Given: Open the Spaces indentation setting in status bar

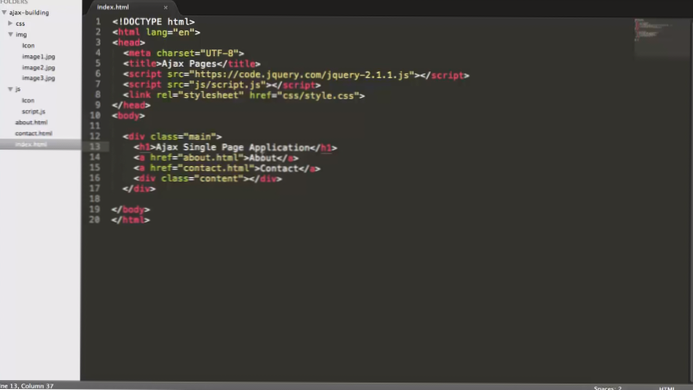Looking at the screenshot, I should pyautogui.click(x=608, y=388).
